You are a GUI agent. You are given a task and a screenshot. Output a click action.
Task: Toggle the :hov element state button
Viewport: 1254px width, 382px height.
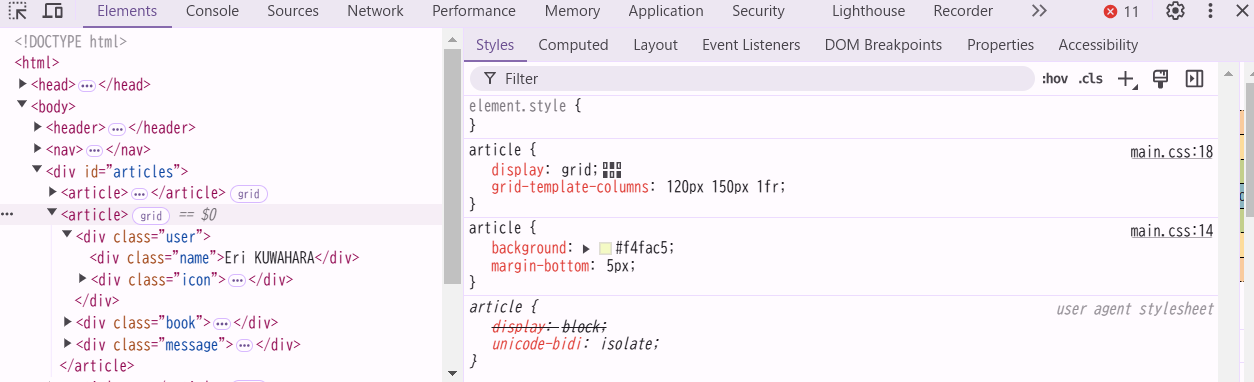(1055, 79)
